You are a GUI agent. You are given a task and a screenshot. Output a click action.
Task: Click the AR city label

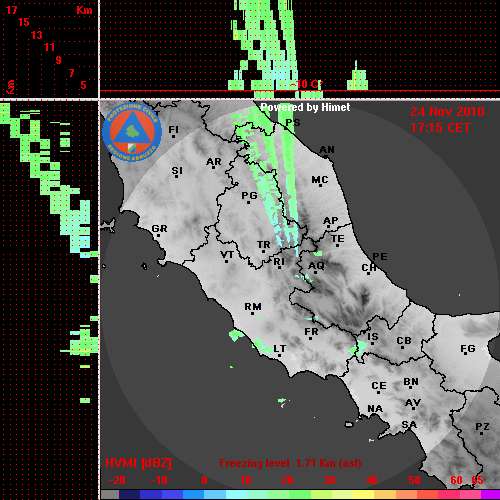click(x=214, y=162)
